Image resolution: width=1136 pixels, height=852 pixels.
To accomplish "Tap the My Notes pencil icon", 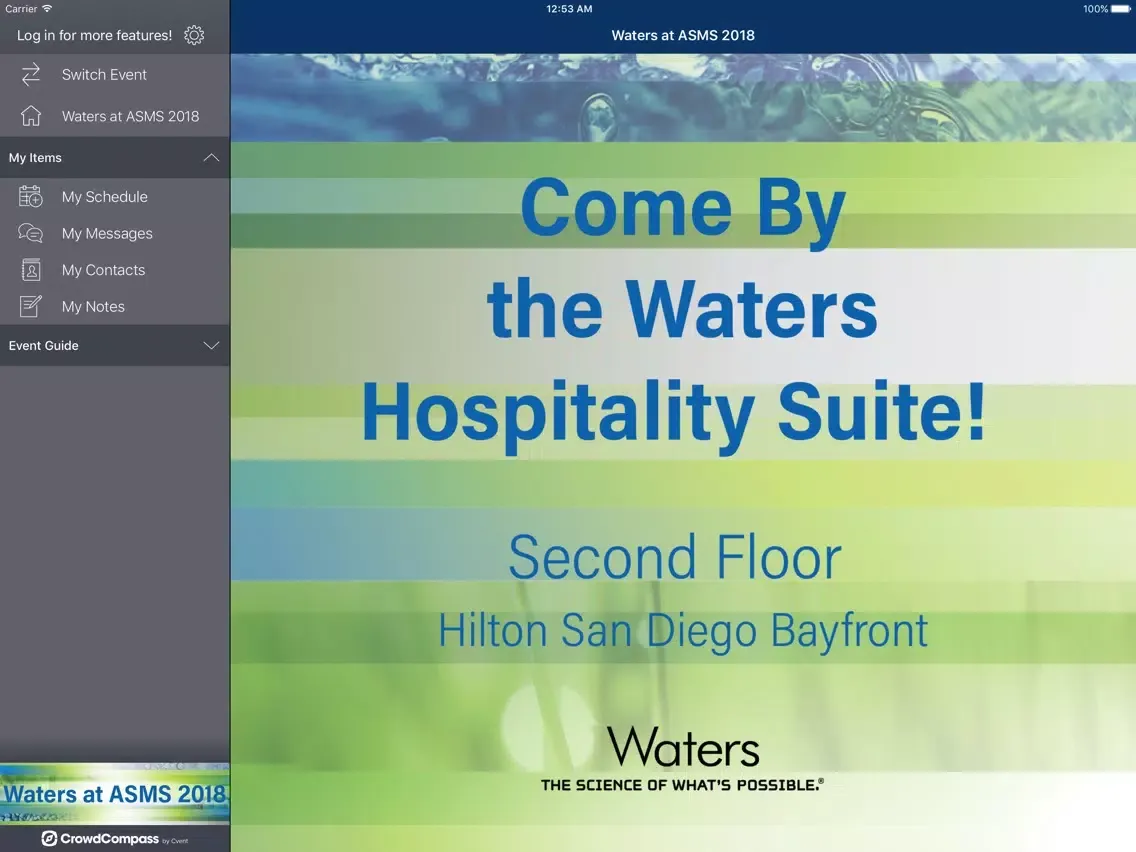I will (x=30, y=306).
